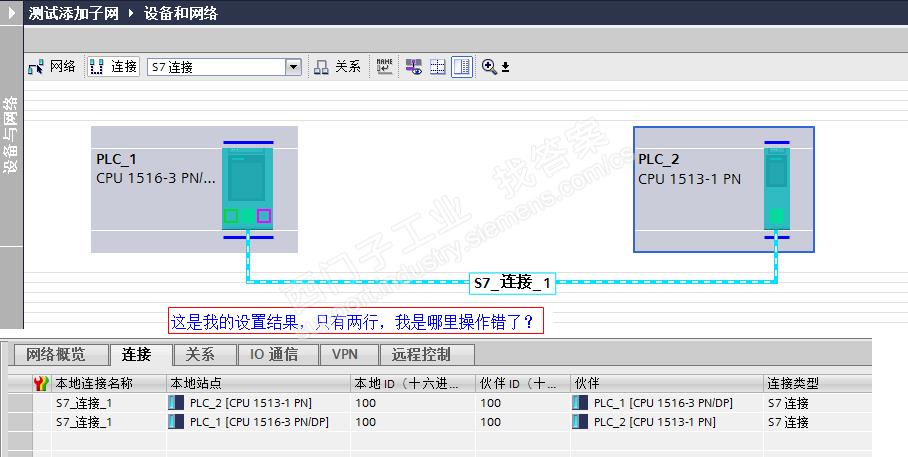
Task: Click the PLC_2 CPU 1513-1 module image
Action: 777,187
